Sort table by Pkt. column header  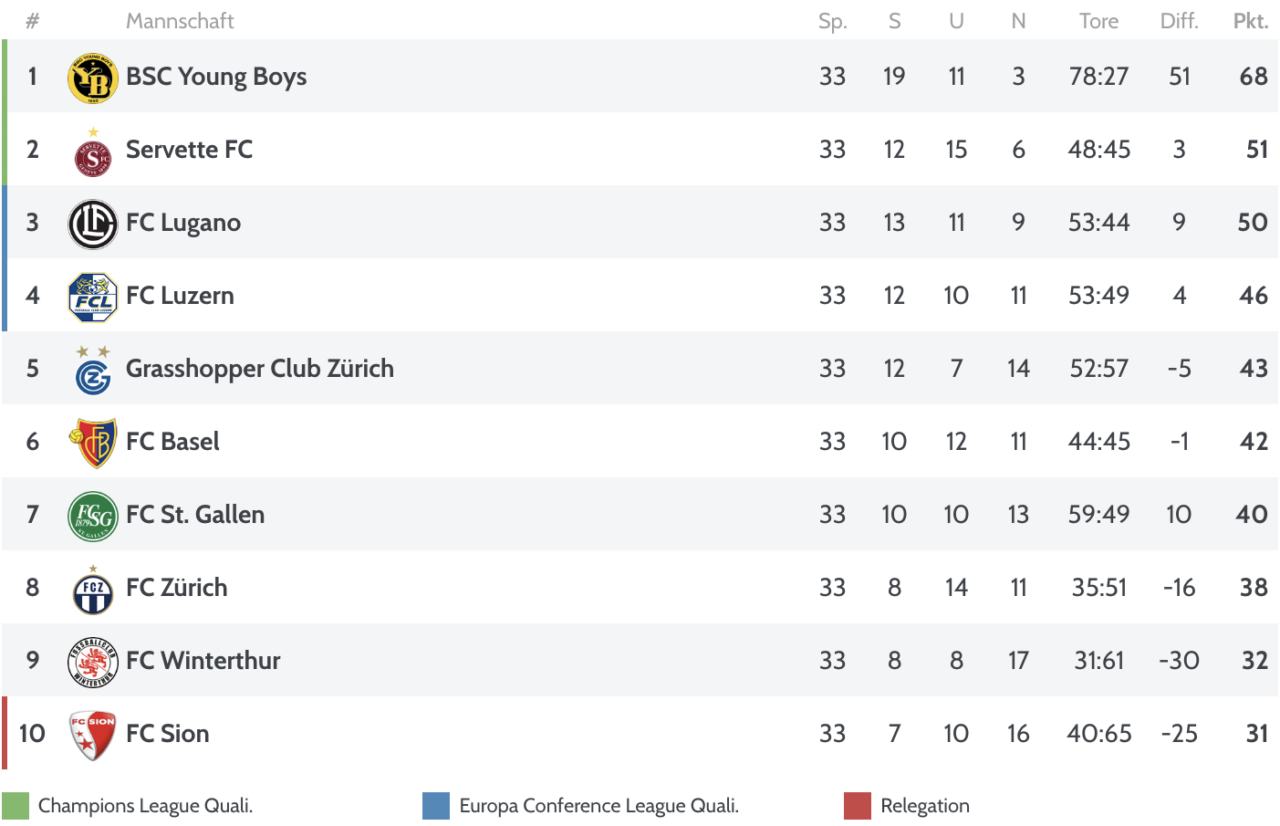(1251, 21)
